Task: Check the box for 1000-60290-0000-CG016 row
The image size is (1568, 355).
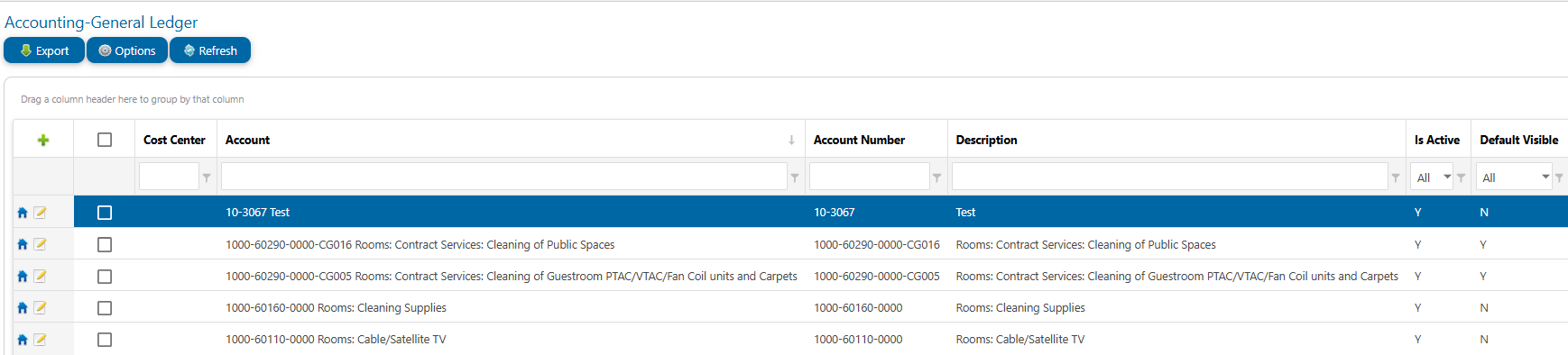Action: (105, 244)
